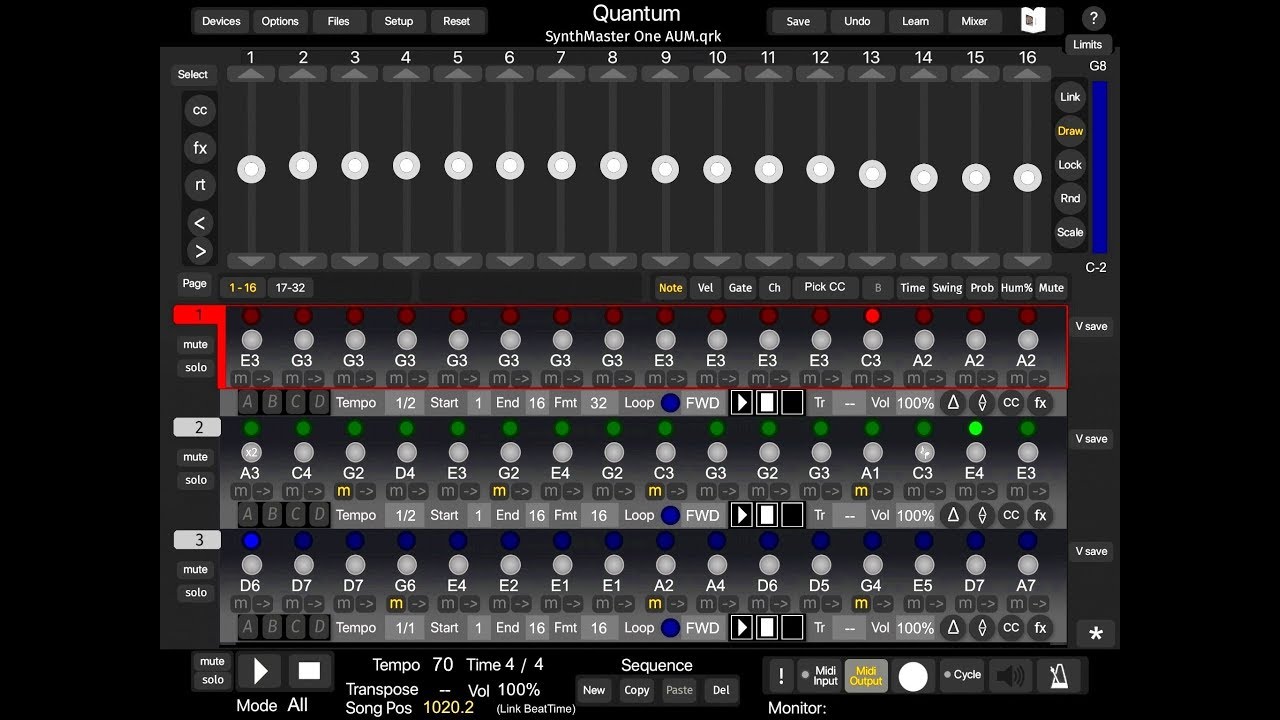Viewport: 1280px width, 720px height.
Task: Click the Undo button
Action: (x=857, y=21)
